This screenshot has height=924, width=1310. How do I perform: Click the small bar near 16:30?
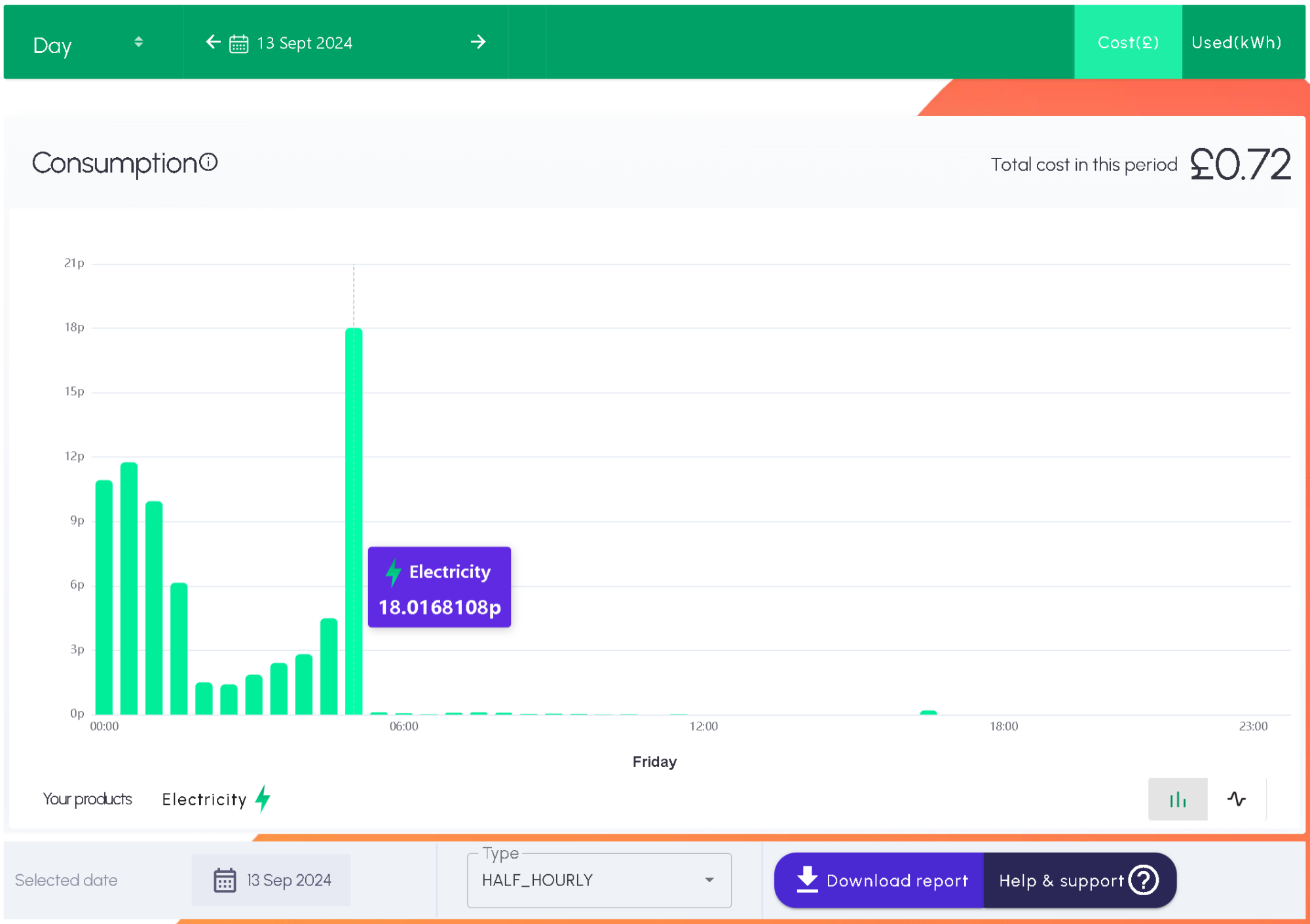pos(928,712)
